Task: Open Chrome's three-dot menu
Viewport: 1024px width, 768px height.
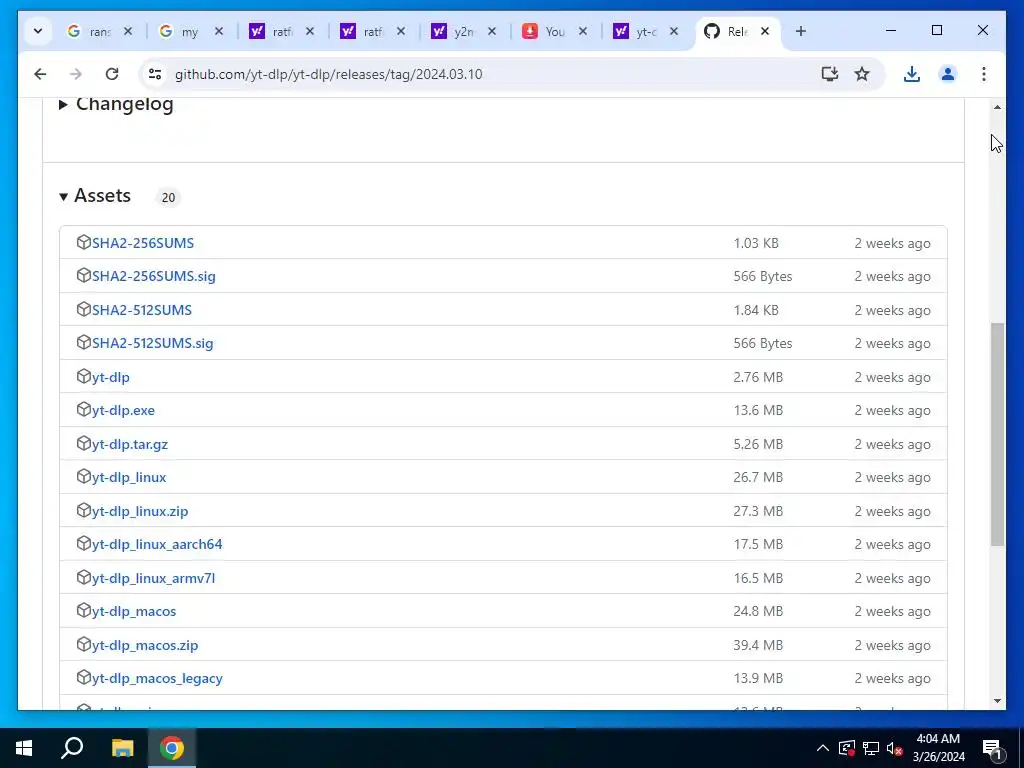Action: point(984,74)
